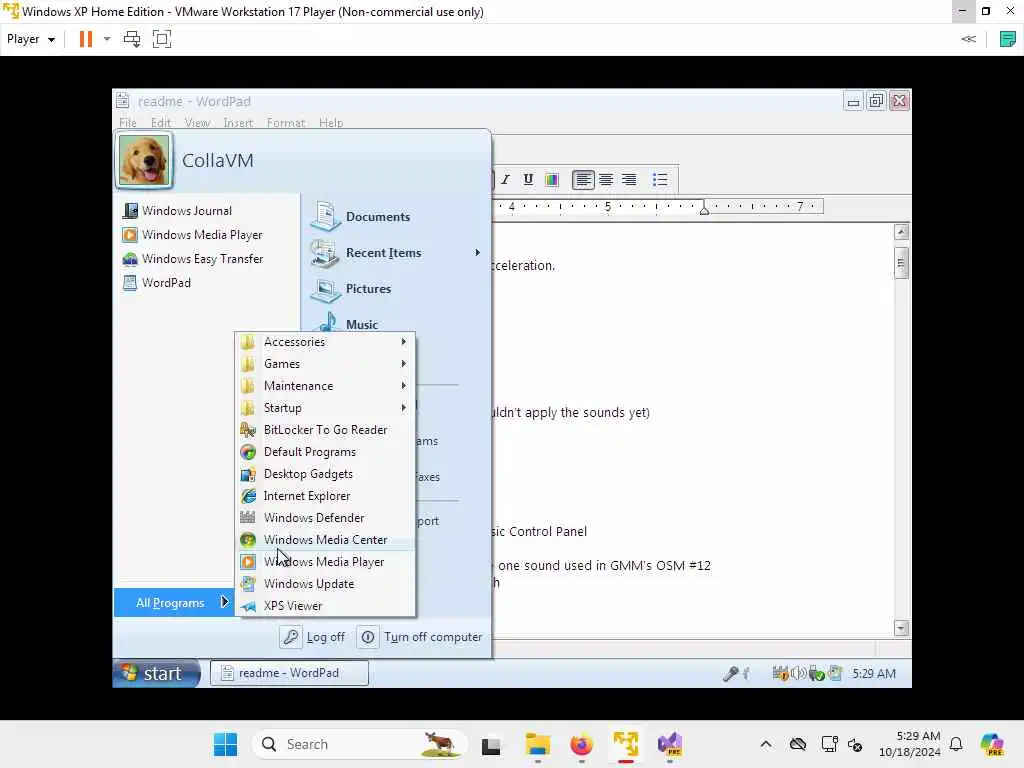The width and height of the screenshot is (1024, 768).
Task: Open Windows Easy Transfer
Action: [x=193, y=259]
